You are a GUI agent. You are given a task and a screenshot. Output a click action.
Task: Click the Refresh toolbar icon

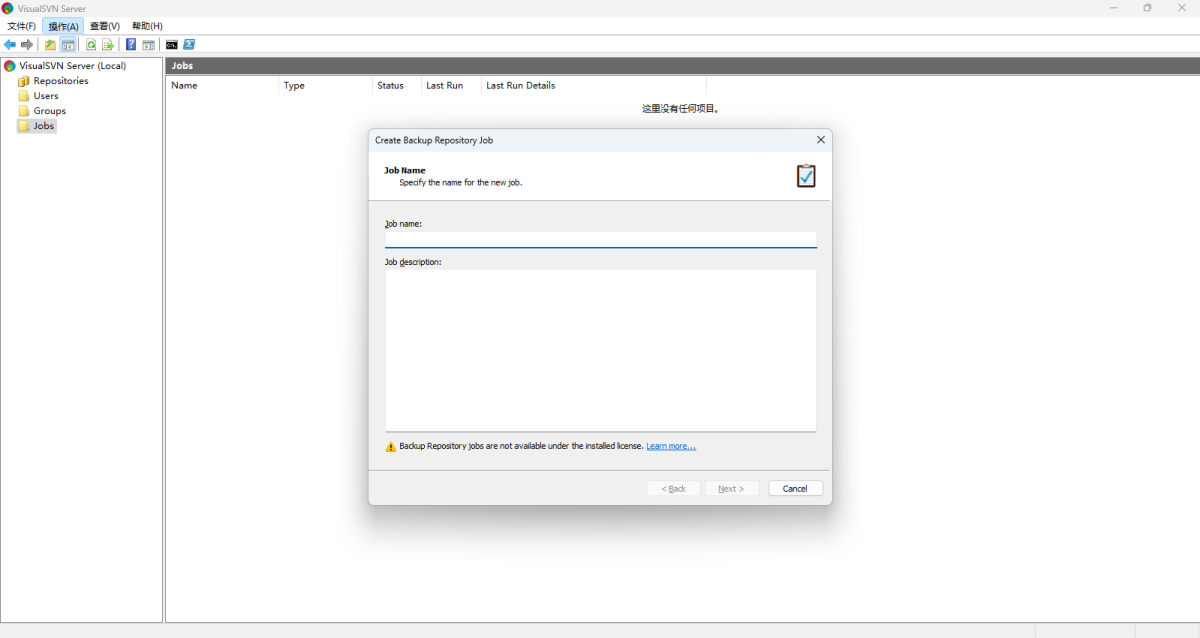(91, 45)
